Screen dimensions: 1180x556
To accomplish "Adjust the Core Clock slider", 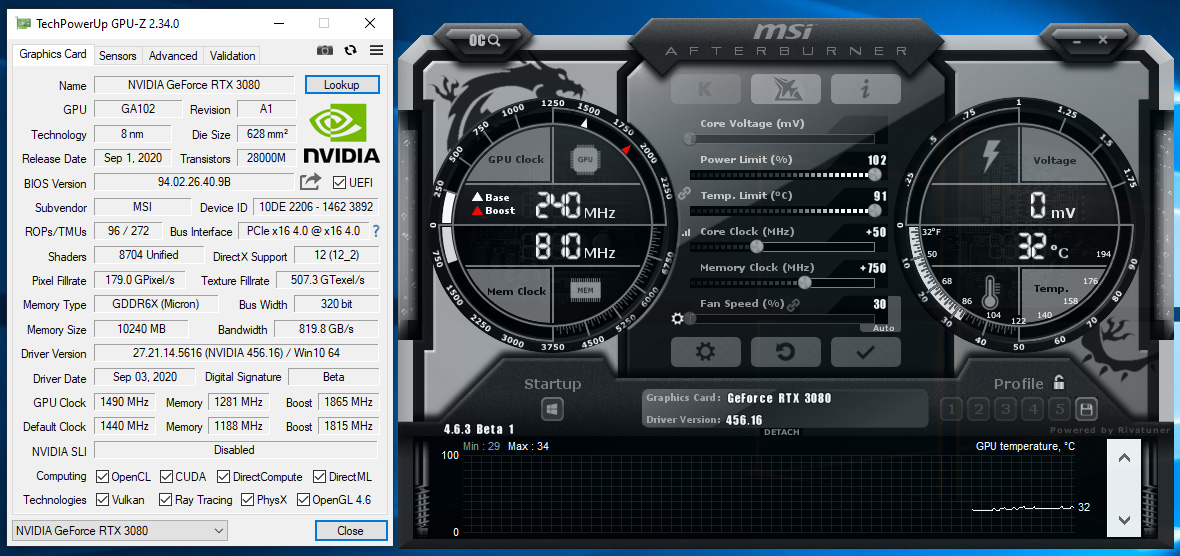I will coord(781,247).
